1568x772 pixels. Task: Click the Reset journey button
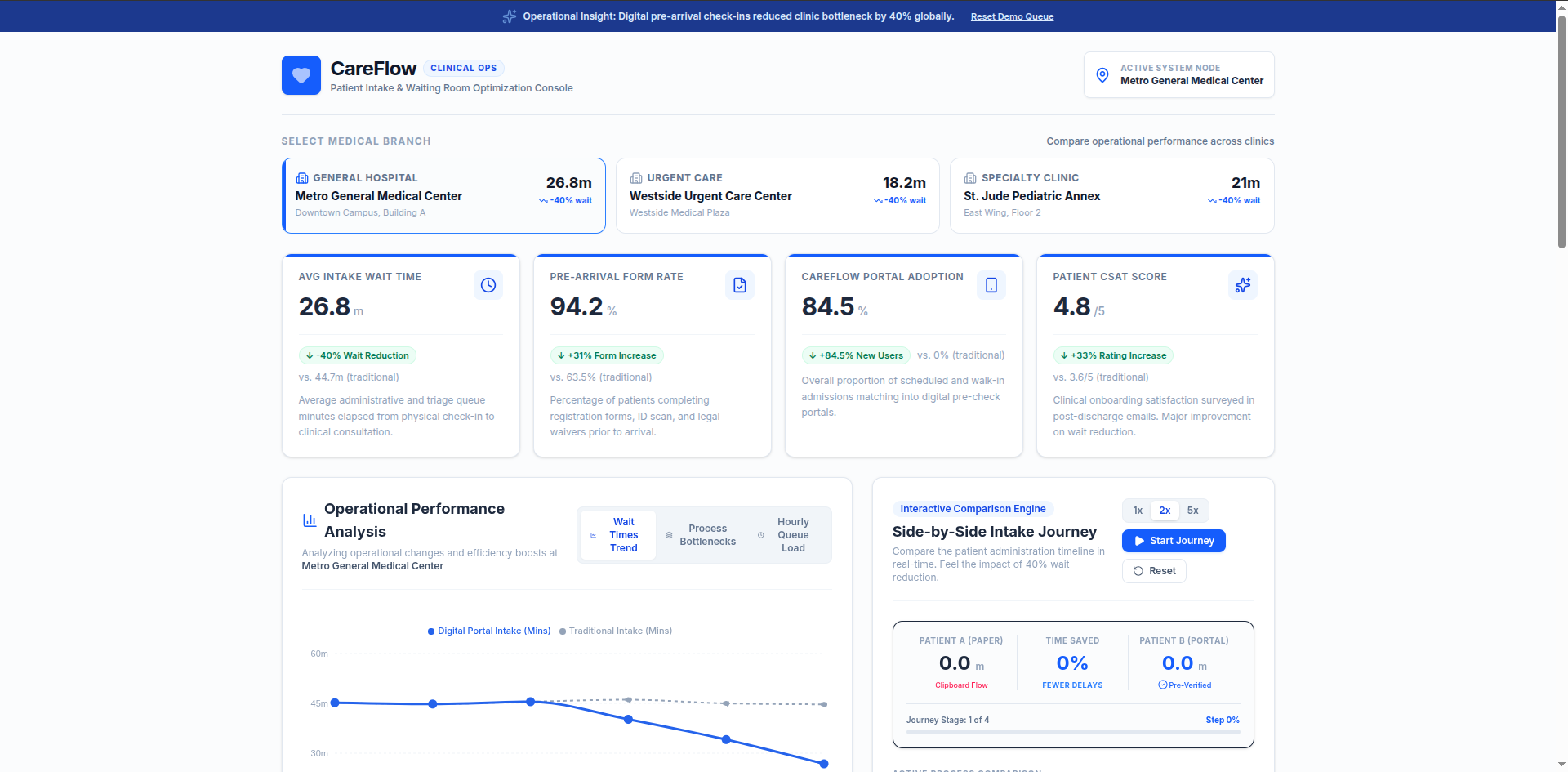click(x=1154, y=571)
